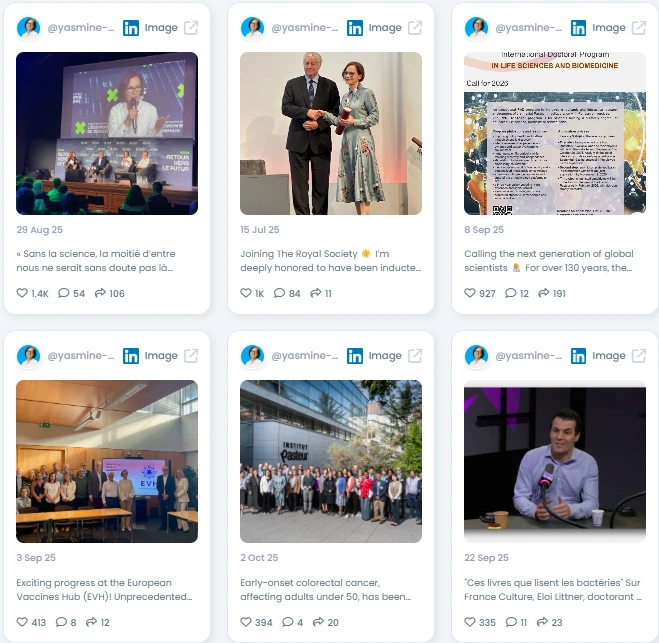
Task: Click heart icon on 394 likes post
Action: (x=246, y=622)
